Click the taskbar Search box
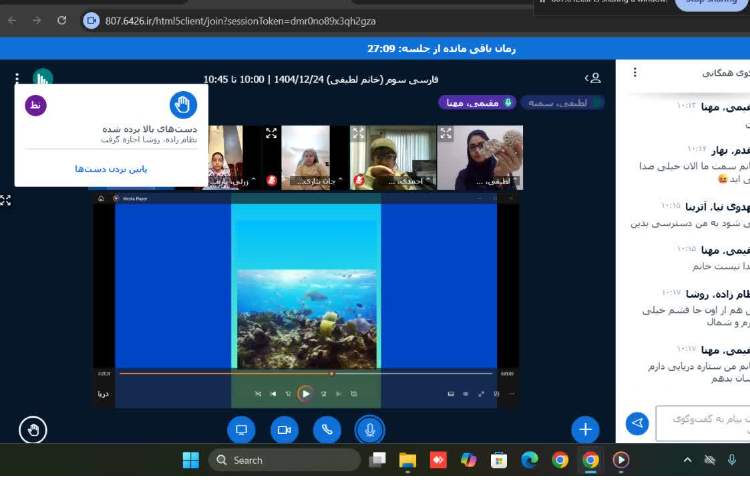Image resolution: width=750 pixels, height=480 pixels. (285, 460)
